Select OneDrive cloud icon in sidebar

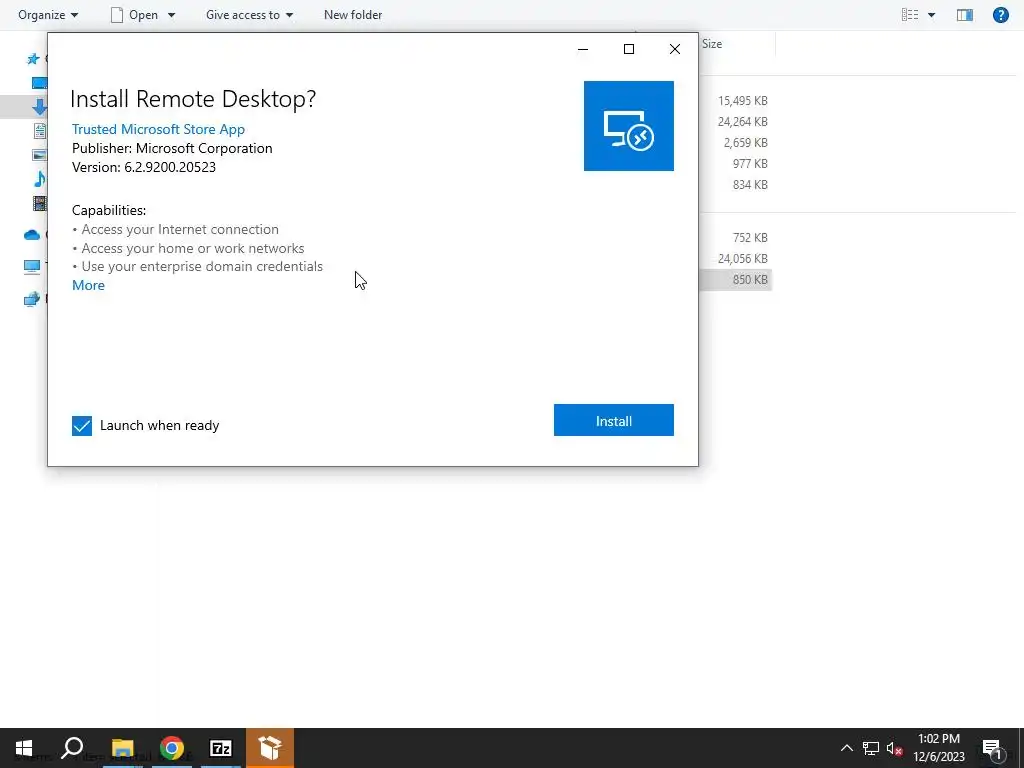pos(31,234)
